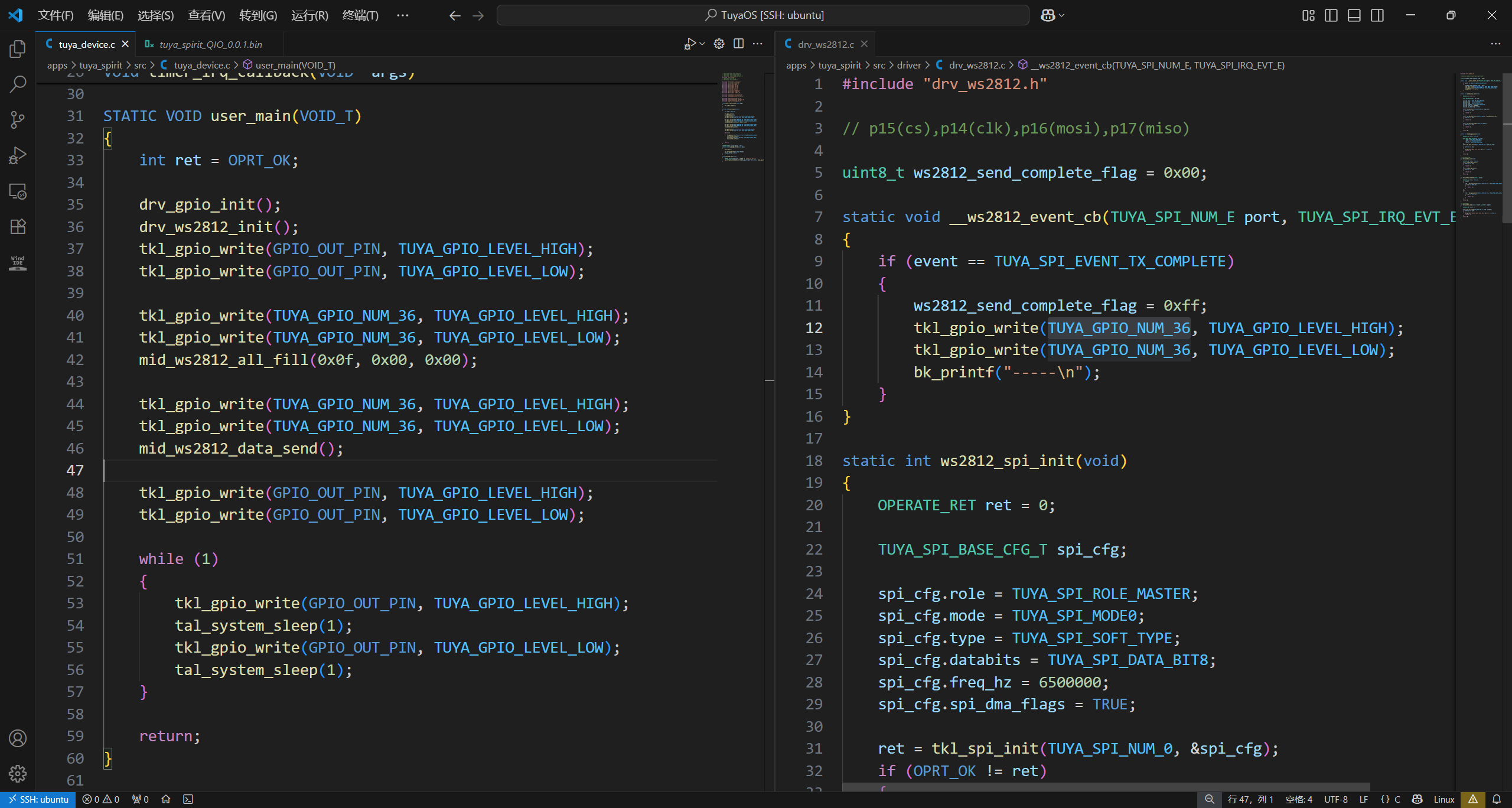Select language mode '{} C' in status bar
This screenshot has height=808, width=1512.
(x=1391, y=800)
